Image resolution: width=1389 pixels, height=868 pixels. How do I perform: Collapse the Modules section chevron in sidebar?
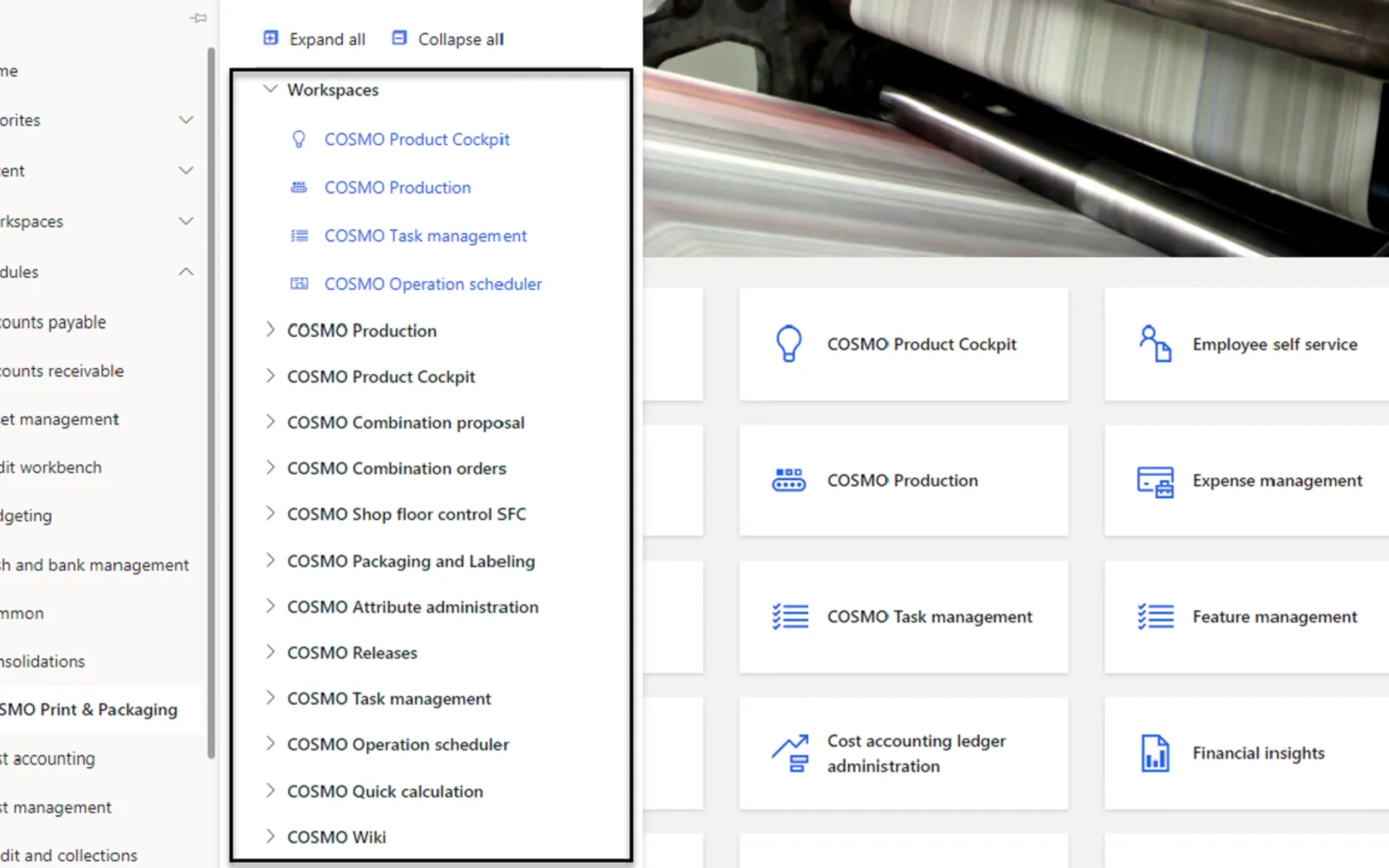(x=186, y=272)
